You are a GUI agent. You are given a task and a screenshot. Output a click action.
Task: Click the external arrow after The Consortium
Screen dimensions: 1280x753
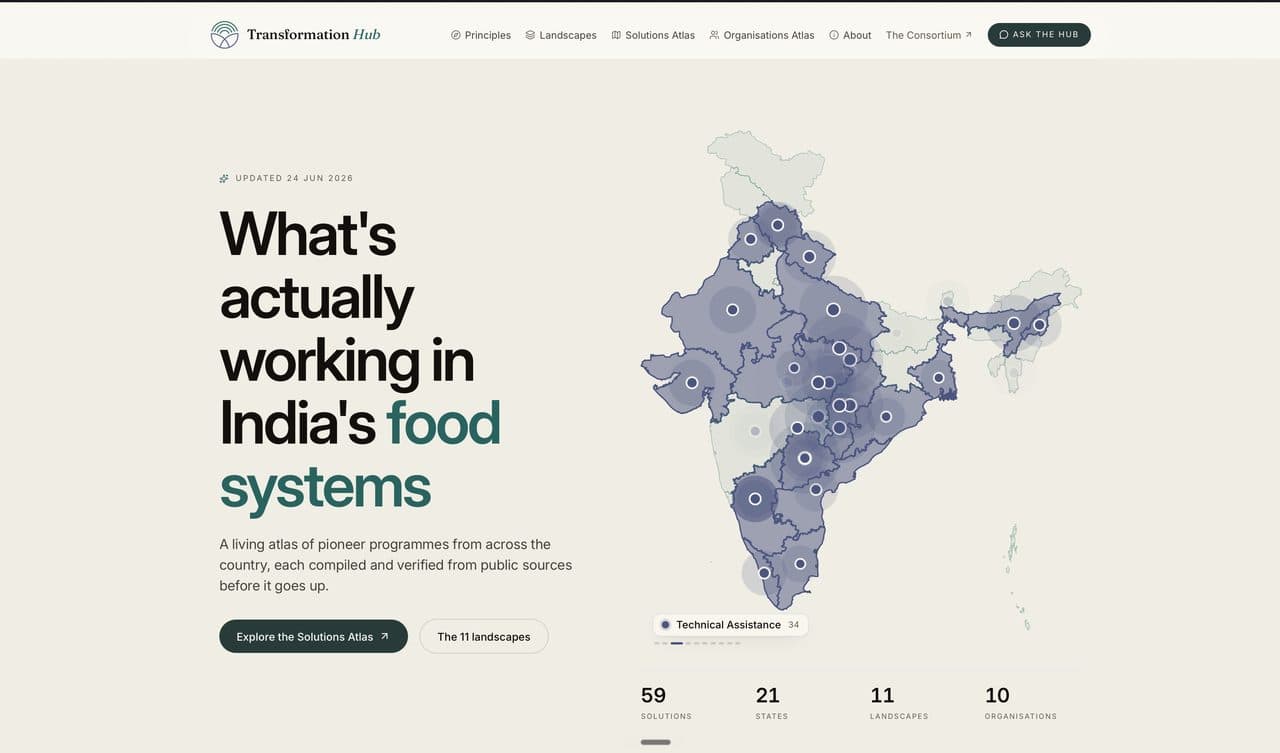tap(968, 34)
